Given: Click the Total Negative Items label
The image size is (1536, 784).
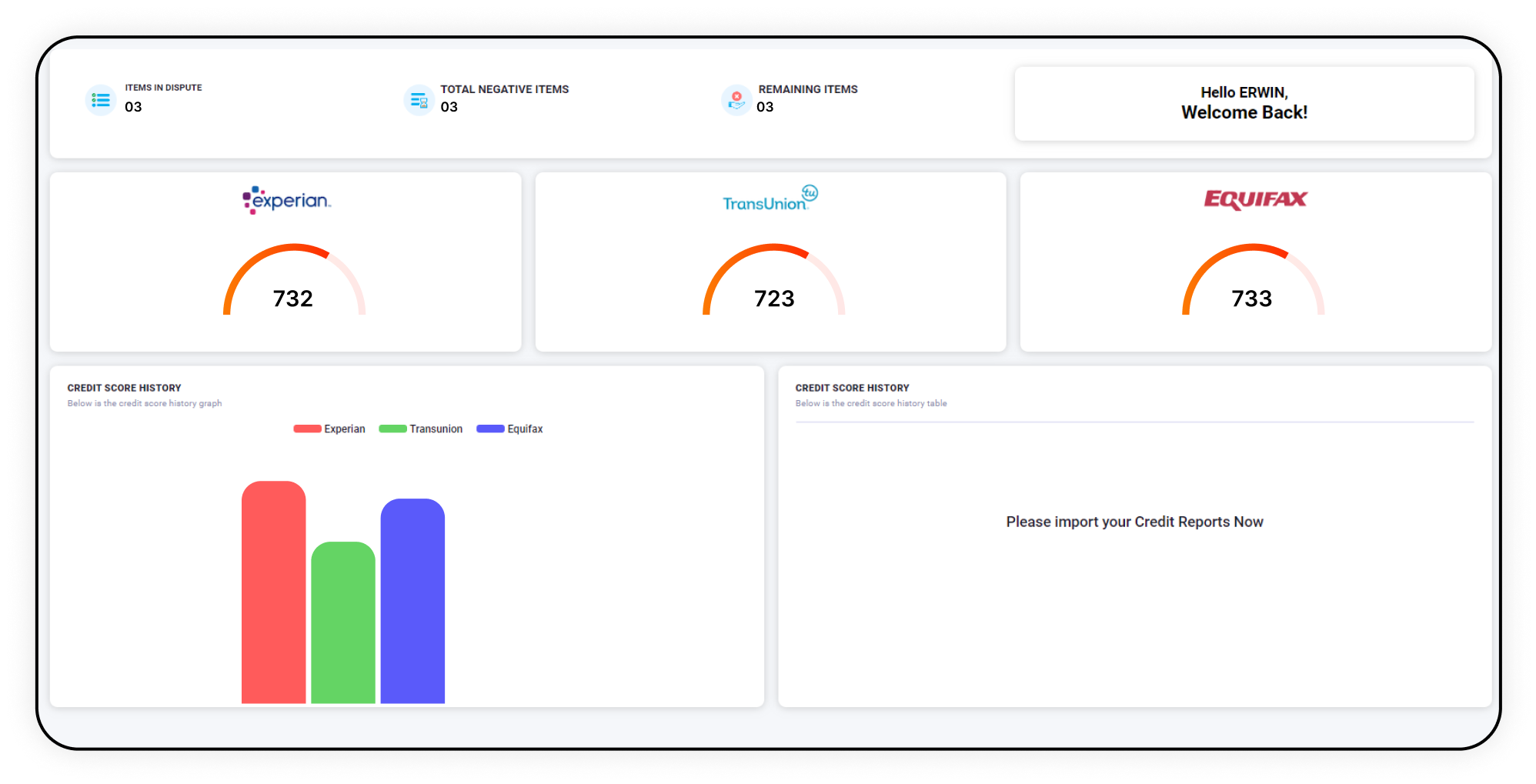Looking at the screenshot, I should coord(505,89).
